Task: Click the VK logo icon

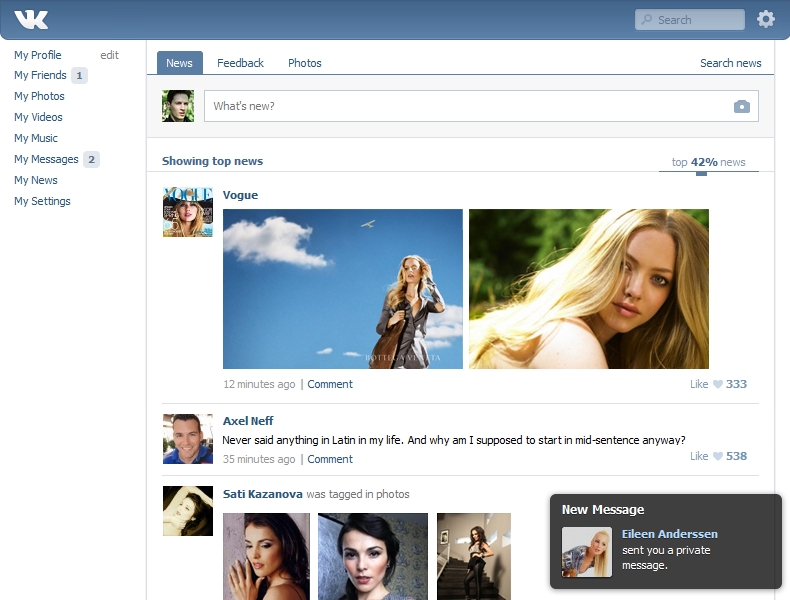Action: 31,20
